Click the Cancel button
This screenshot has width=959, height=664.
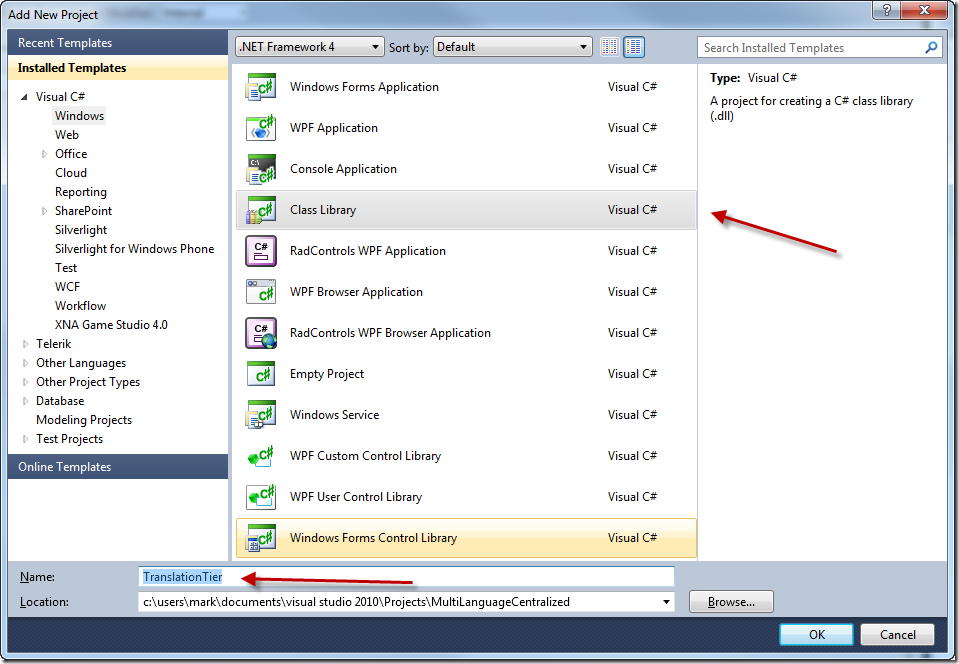point(897,635)
